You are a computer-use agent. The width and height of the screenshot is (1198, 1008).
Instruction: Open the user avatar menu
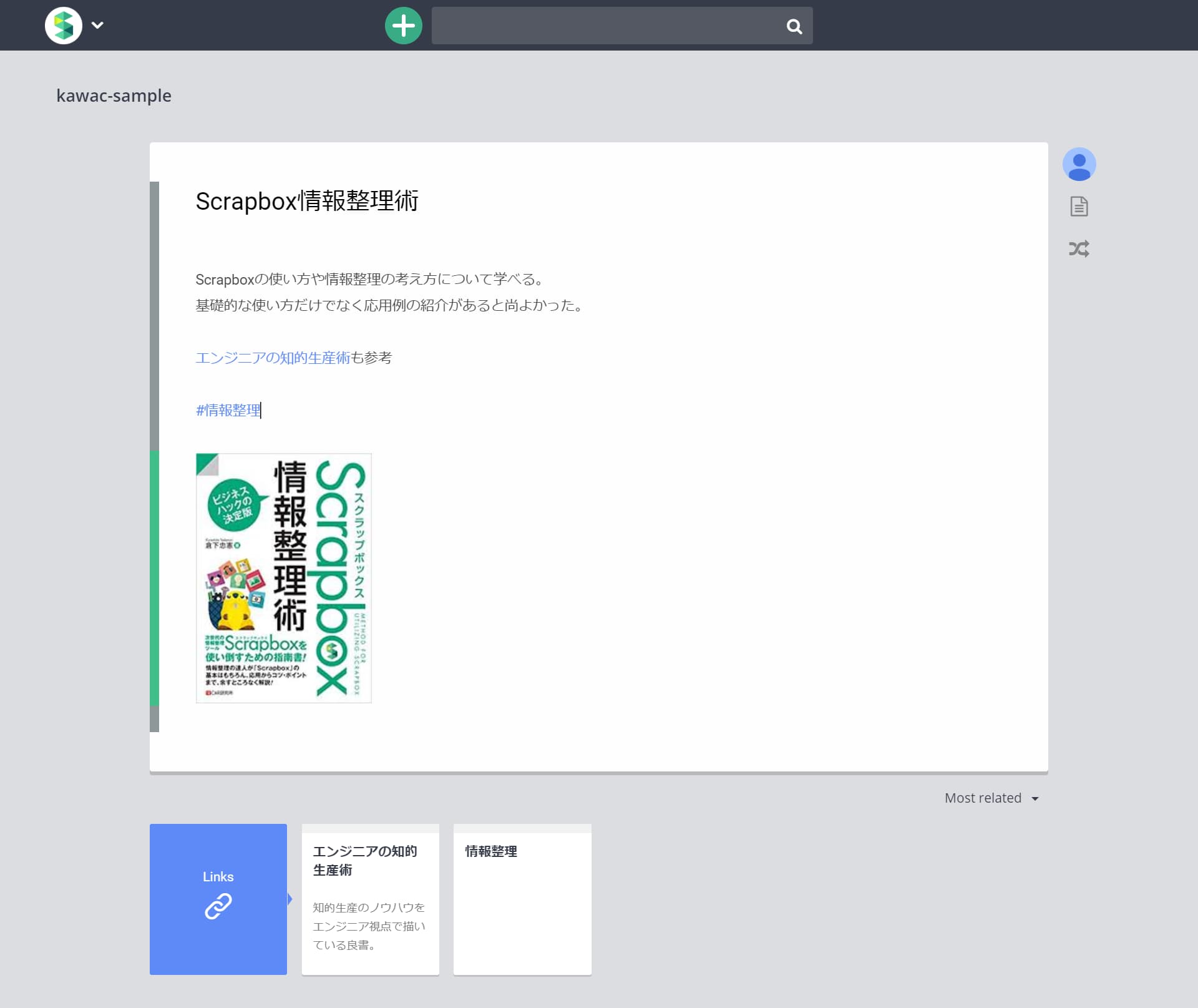point(1079,164)
